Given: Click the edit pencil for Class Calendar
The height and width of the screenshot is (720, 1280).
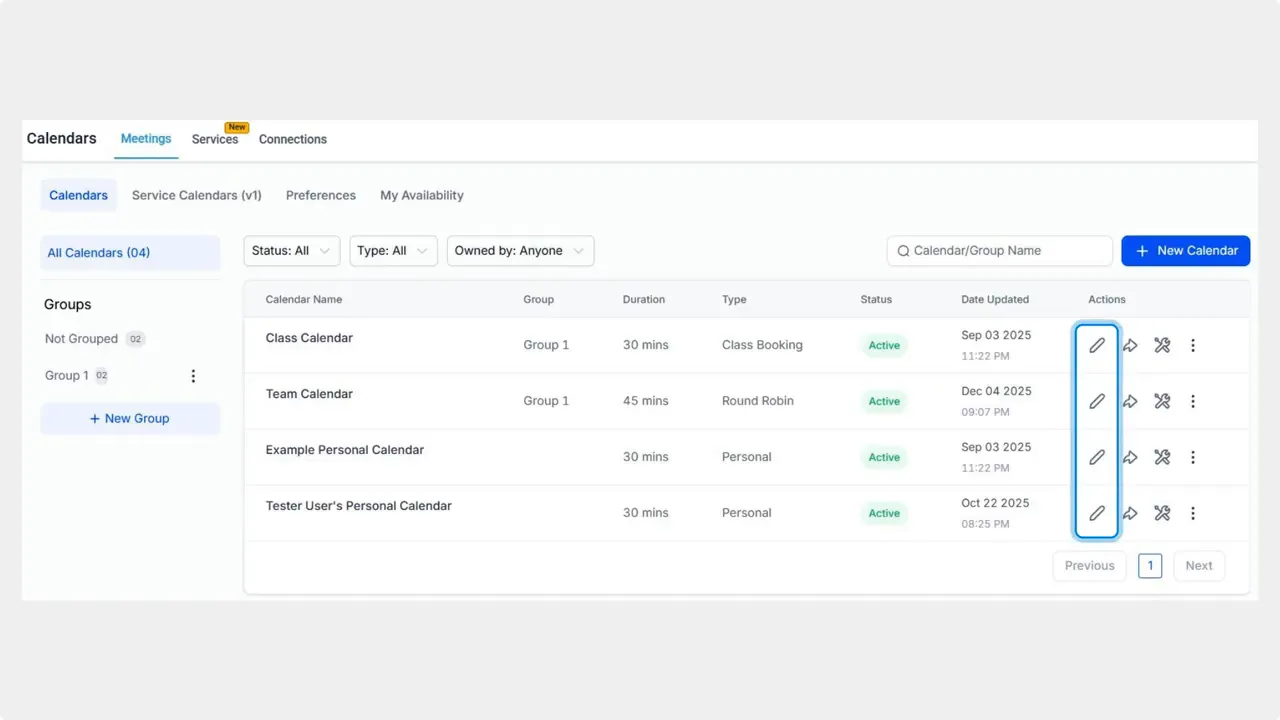Looking at the screenshot, I should [1097, 345].
